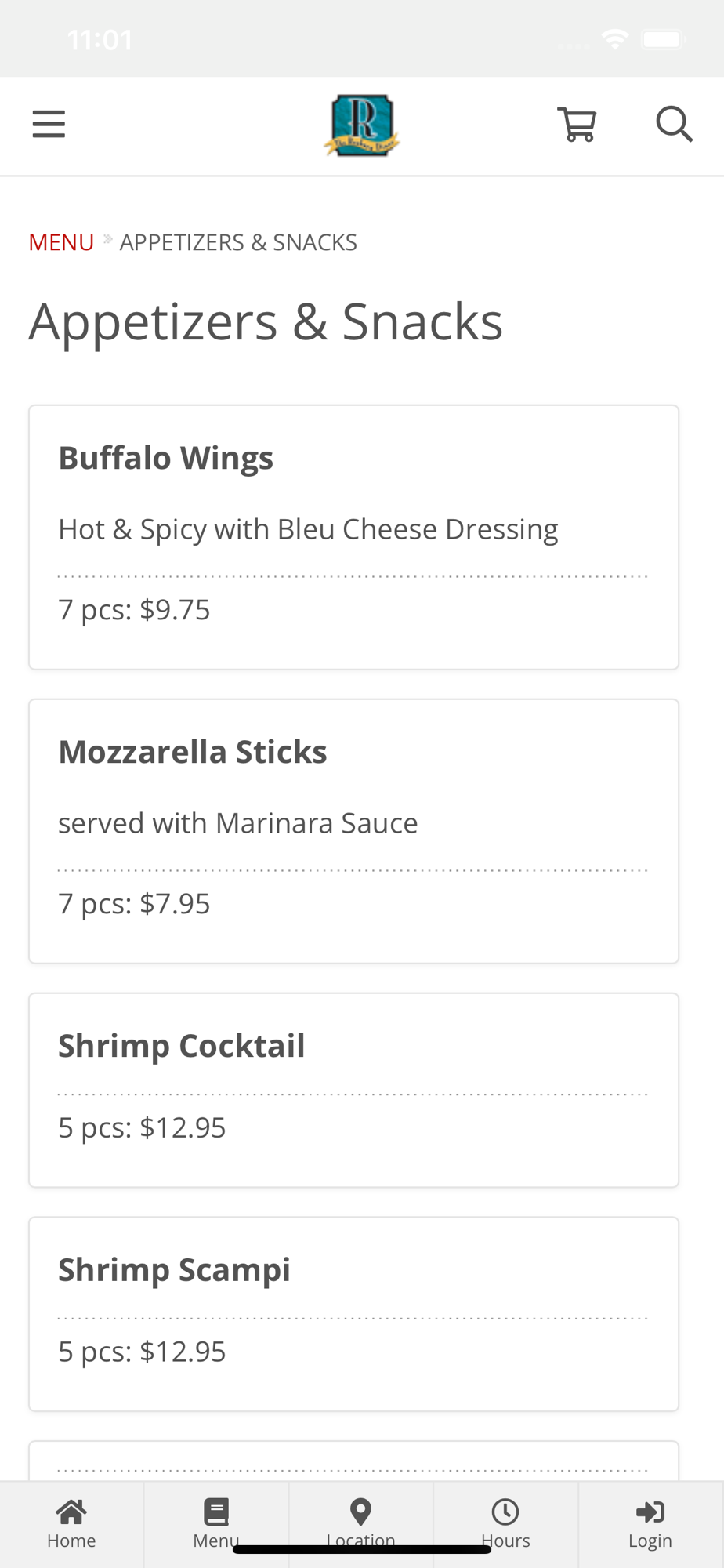
Task: Go to Home in bottom bar
Action: click(71, 1524)
